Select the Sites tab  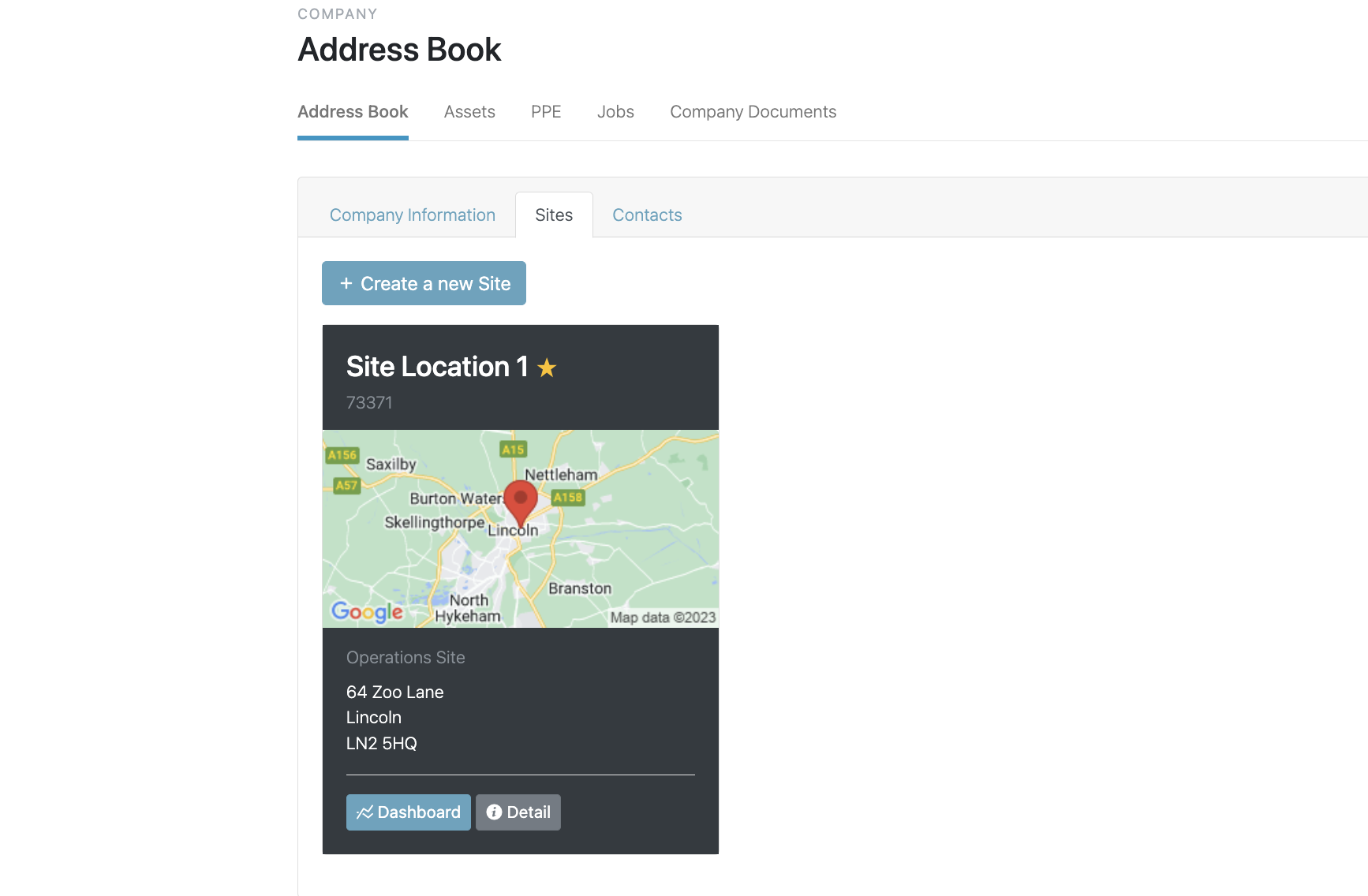point(554,215)
